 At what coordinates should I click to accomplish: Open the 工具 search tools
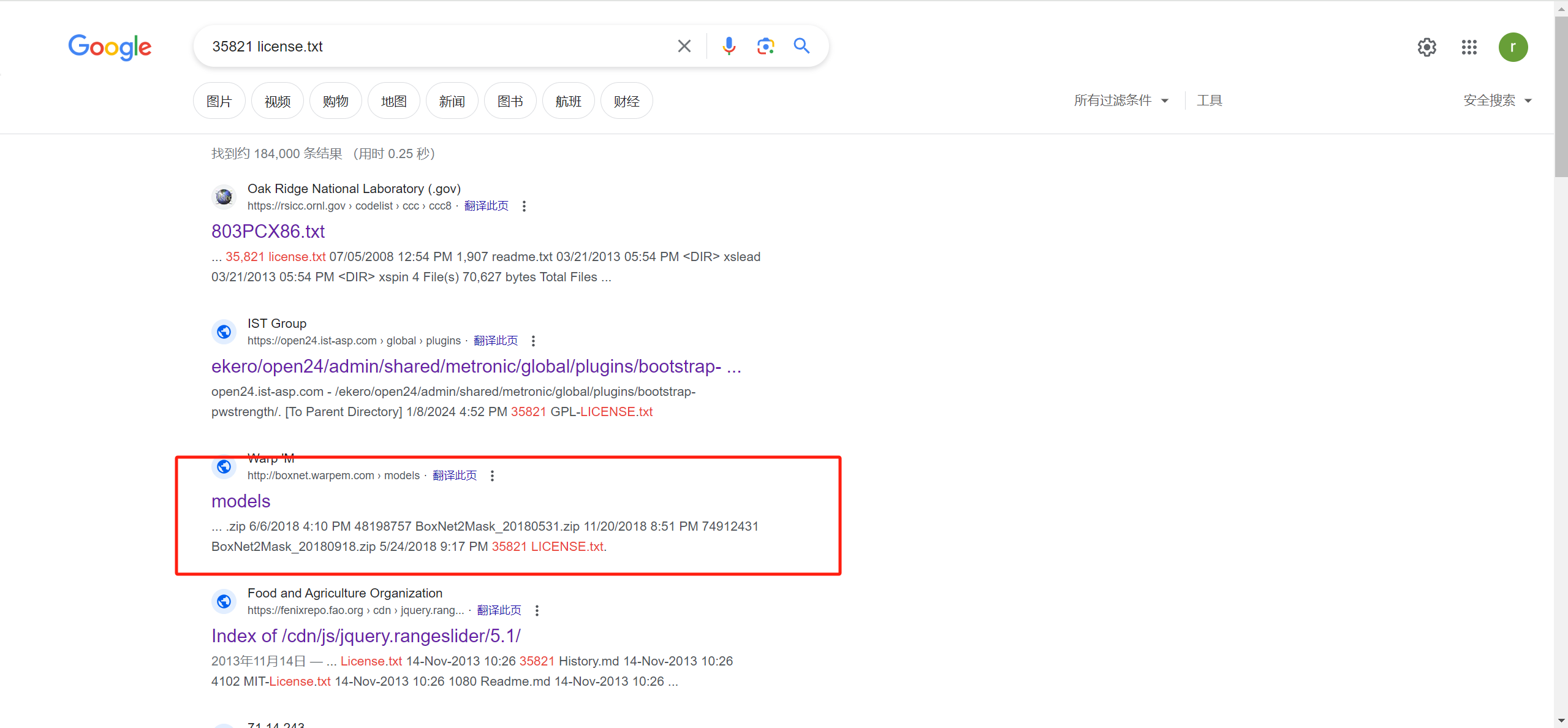click(1209, 100)
